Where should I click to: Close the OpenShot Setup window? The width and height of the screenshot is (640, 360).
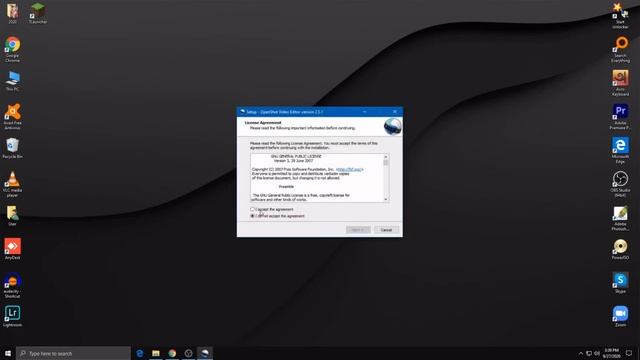[x=395, y=112]
